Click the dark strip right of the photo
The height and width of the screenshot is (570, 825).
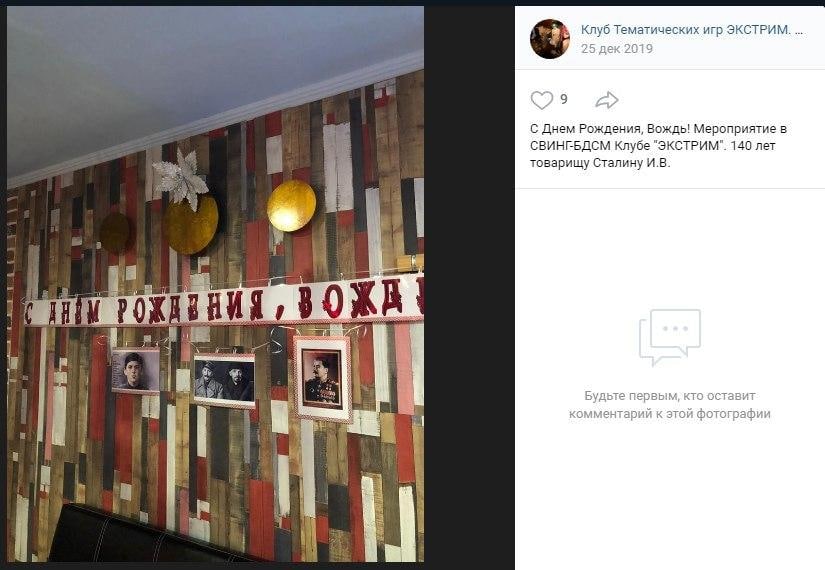[469, 285]
